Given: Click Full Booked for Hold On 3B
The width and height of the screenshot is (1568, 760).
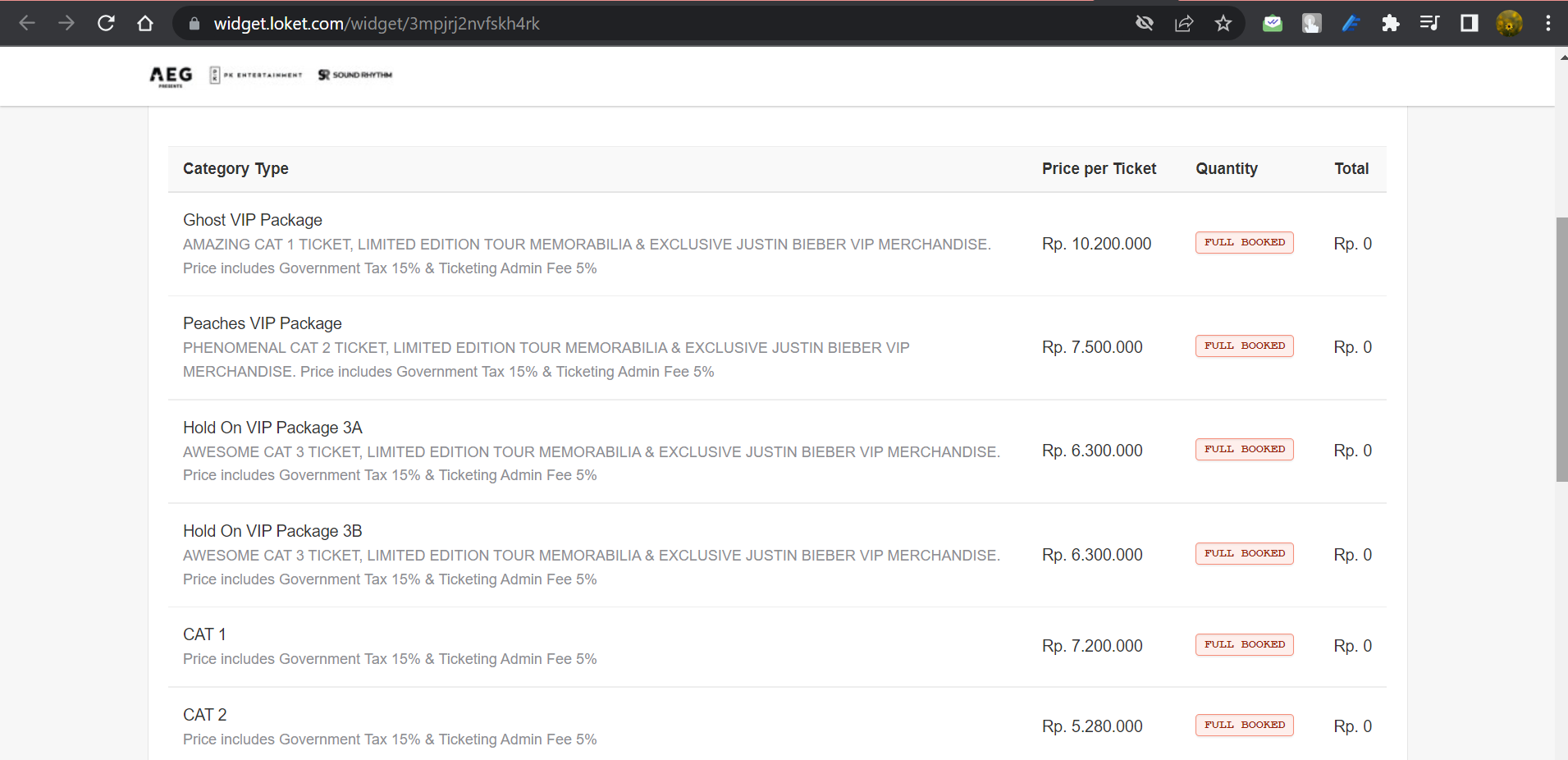Looking at the screenshot, I should (x=1245, y=553).
